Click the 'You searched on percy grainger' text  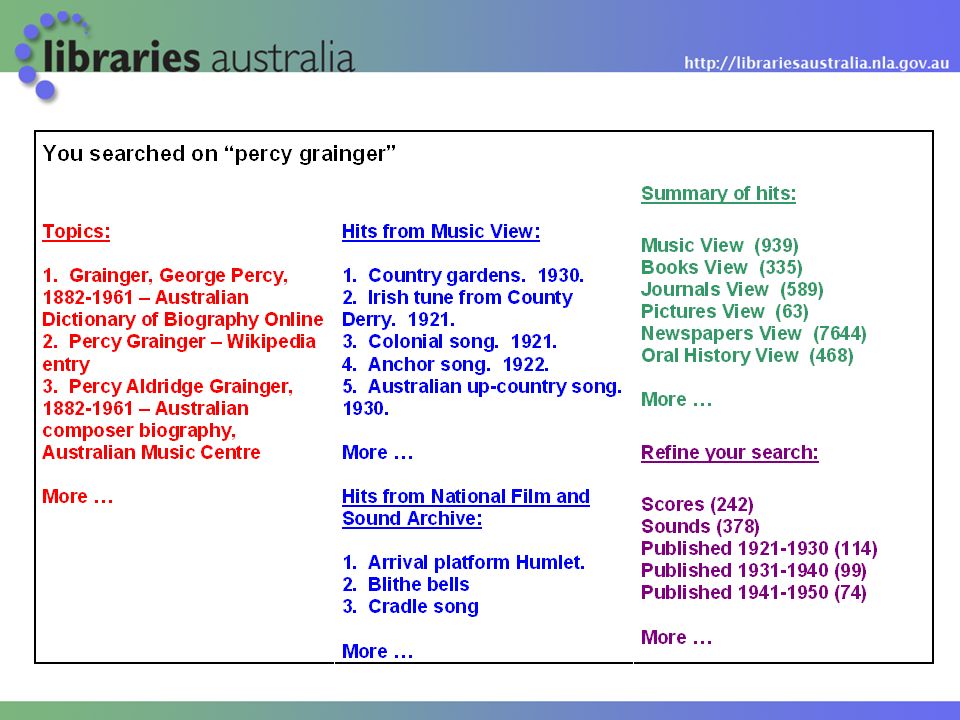[x=219, y=153]
